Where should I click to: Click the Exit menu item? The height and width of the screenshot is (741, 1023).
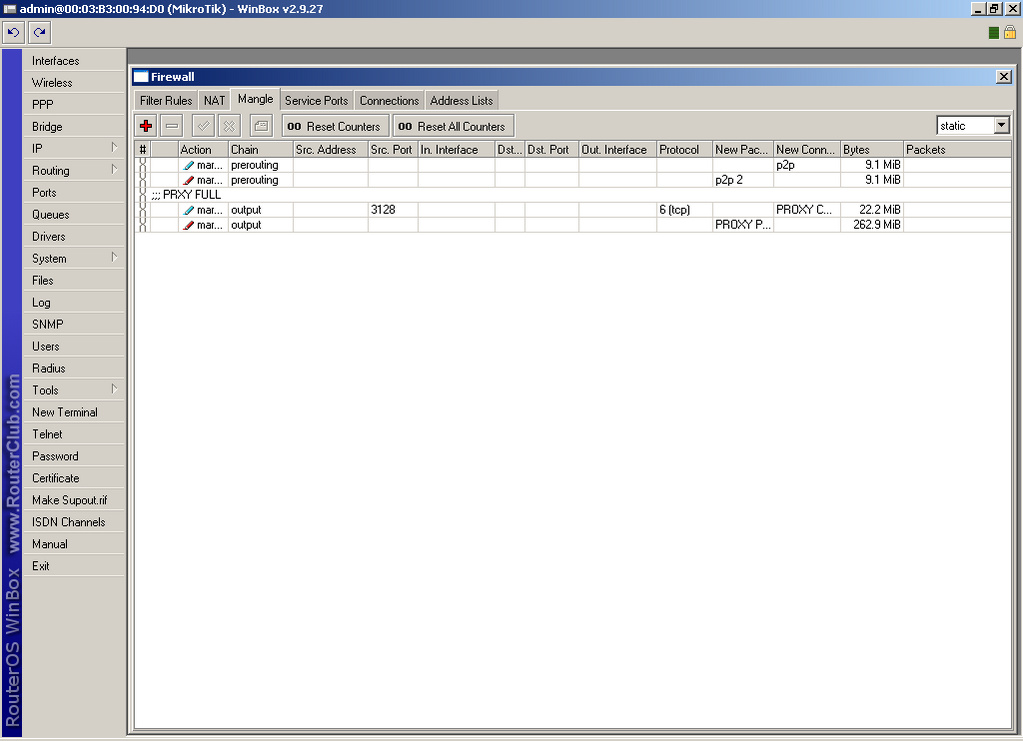point(74,566)
